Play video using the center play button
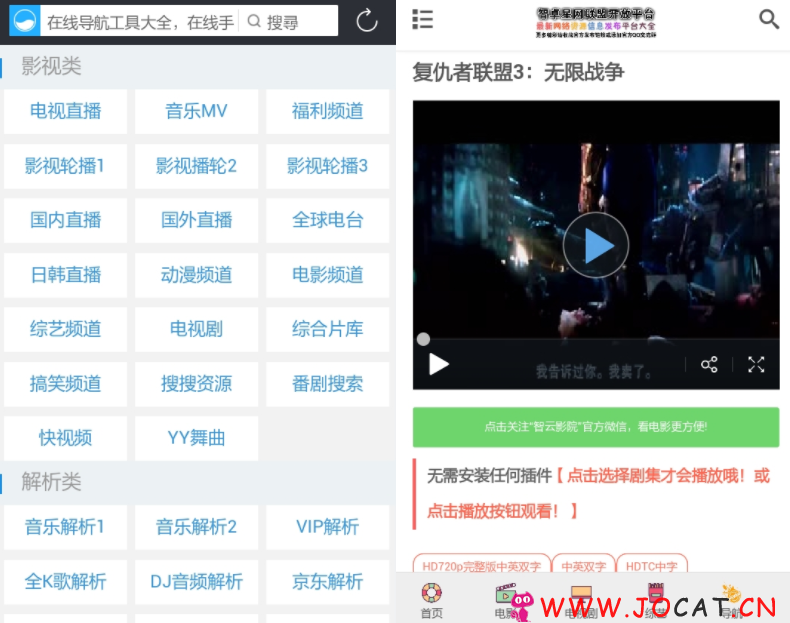The height and width of the screenshot is (623, 790). (x=596, y=245)
